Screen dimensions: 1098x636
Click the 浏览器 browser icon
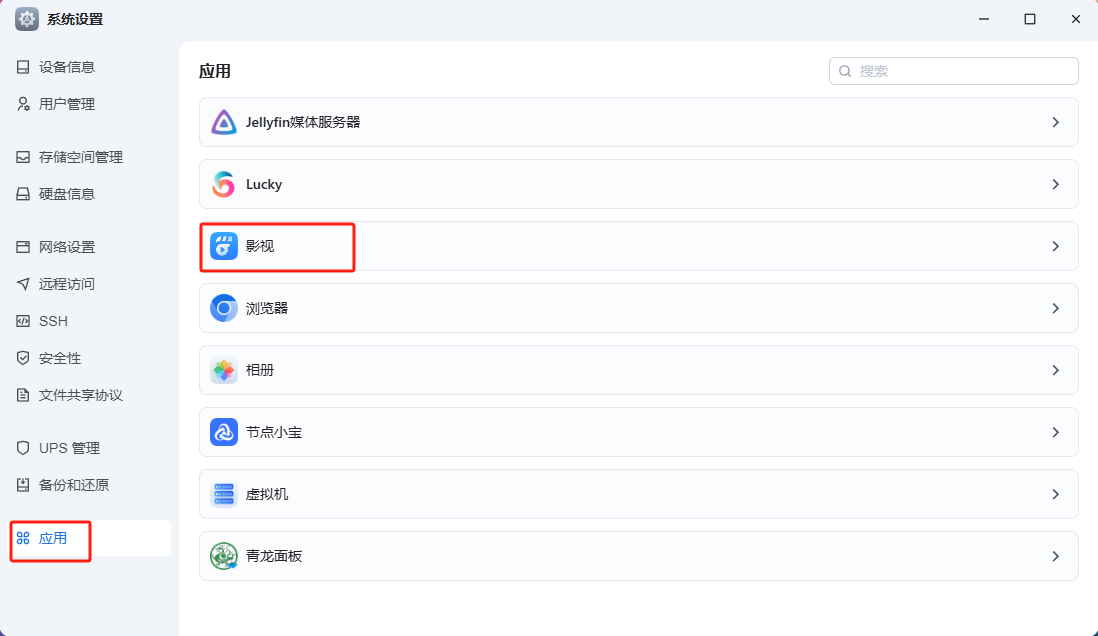point(224,308)
